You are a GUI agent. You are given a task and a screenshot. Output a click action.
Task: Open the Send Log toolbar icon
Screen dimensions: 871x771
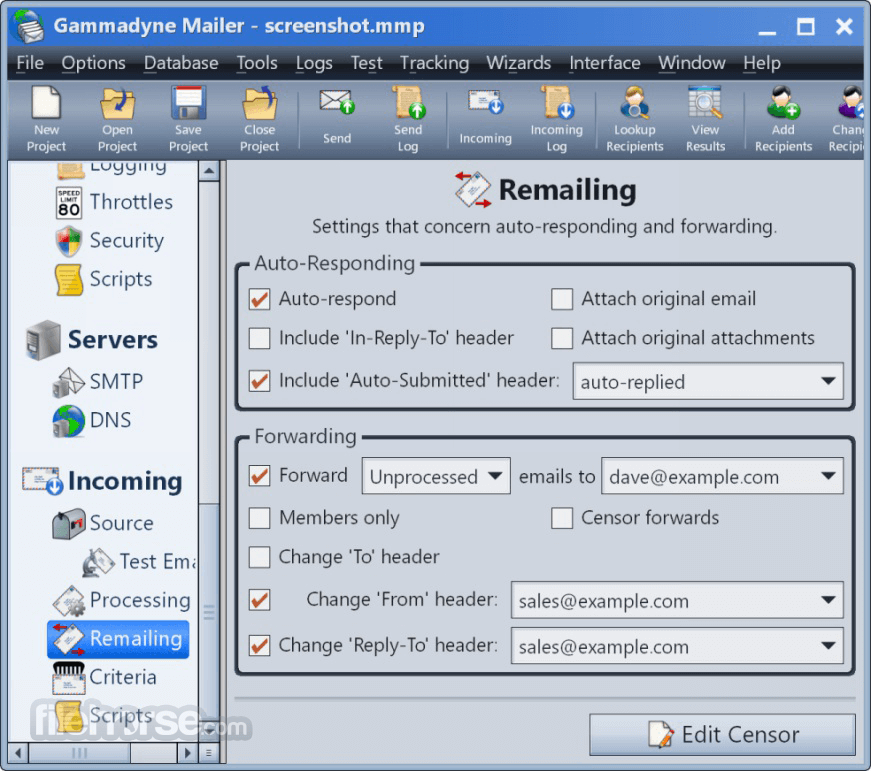[408, 119]
